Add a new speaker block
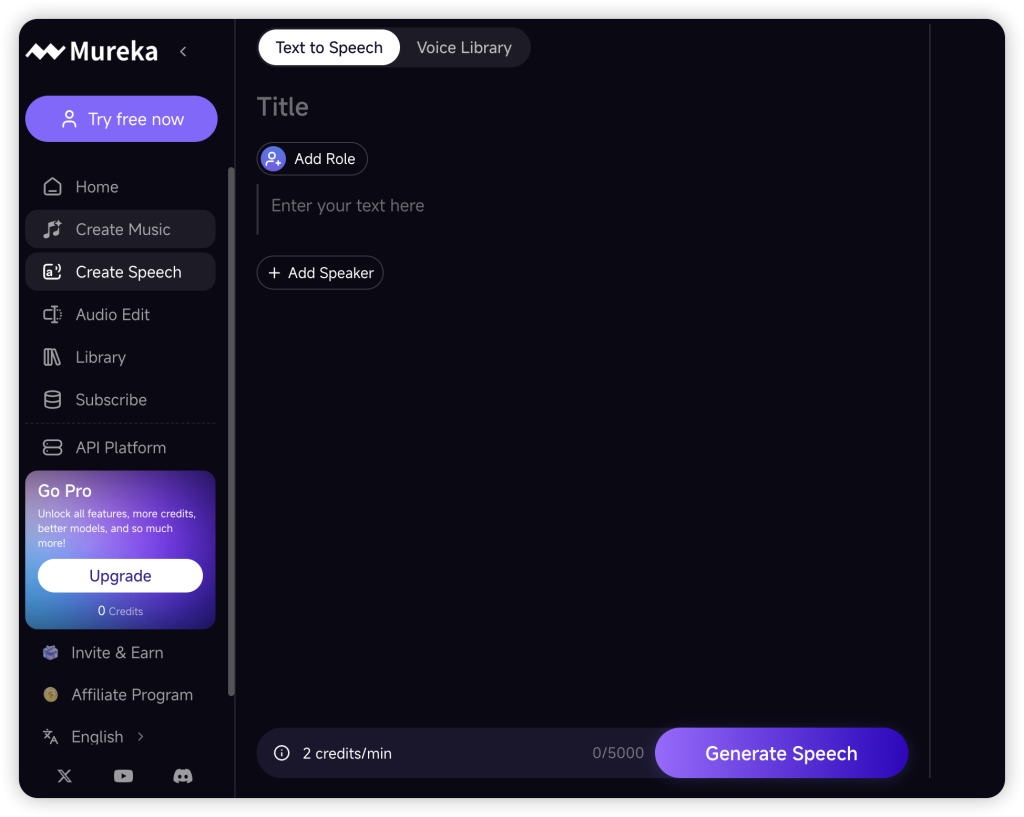The height and width of the screenshot is (817, 1024). (x=320, y=273)
